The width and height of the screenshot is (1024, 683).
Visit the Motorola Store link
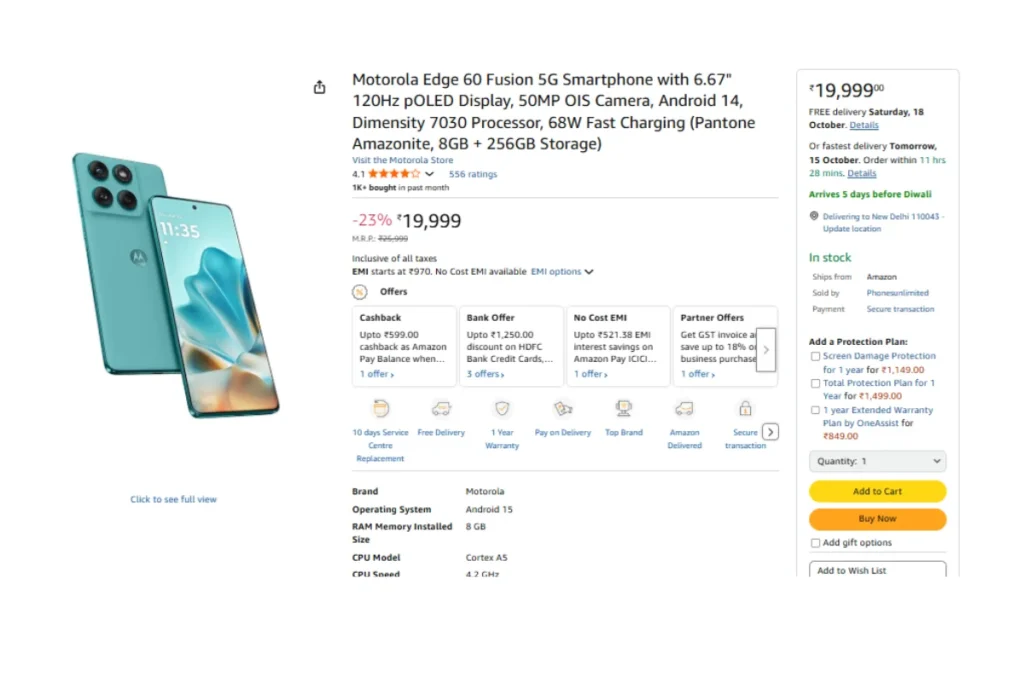(x=402, y=160)
